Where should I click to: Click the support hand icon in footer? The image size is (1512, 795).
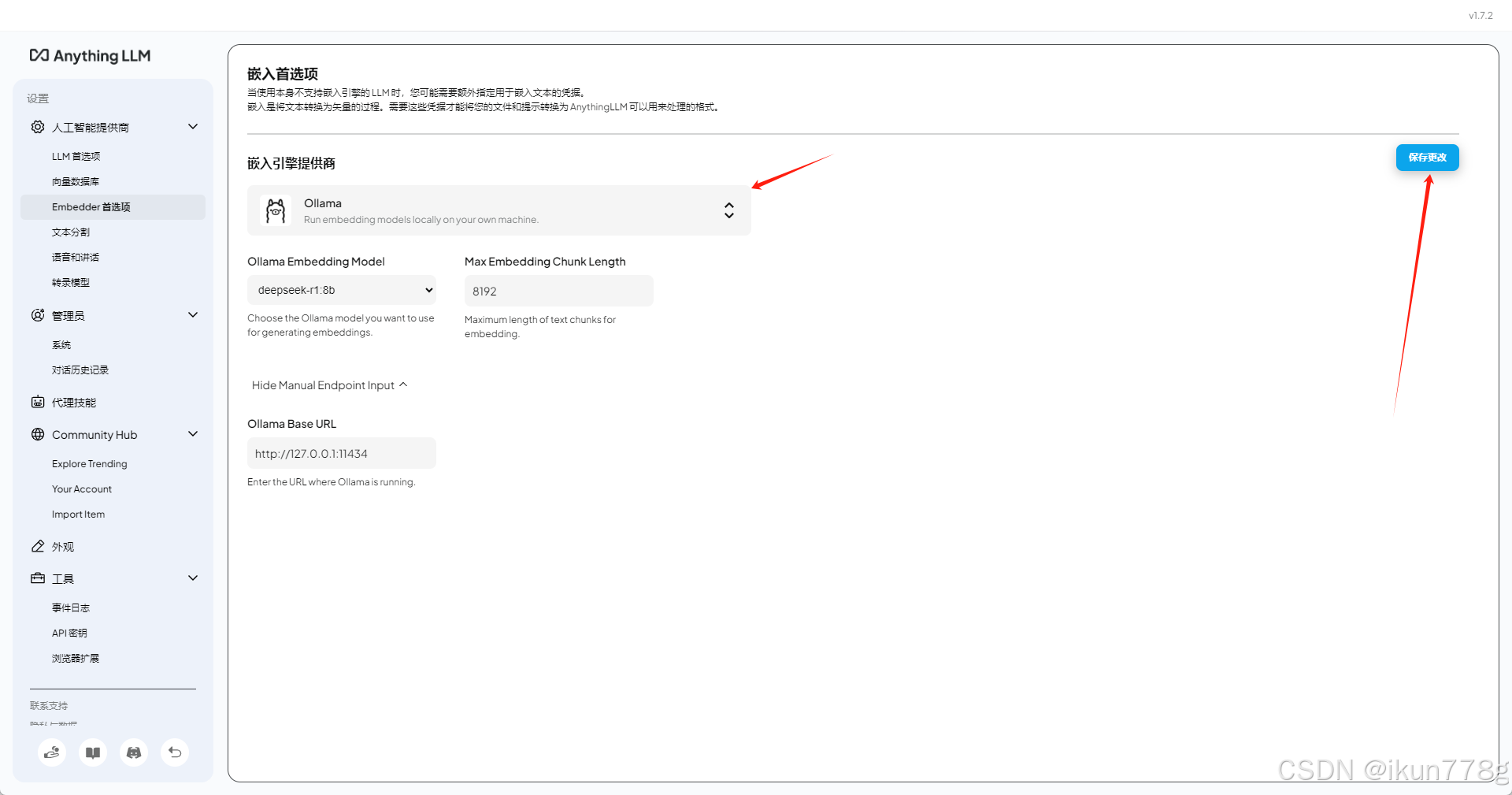coord(52,752)
